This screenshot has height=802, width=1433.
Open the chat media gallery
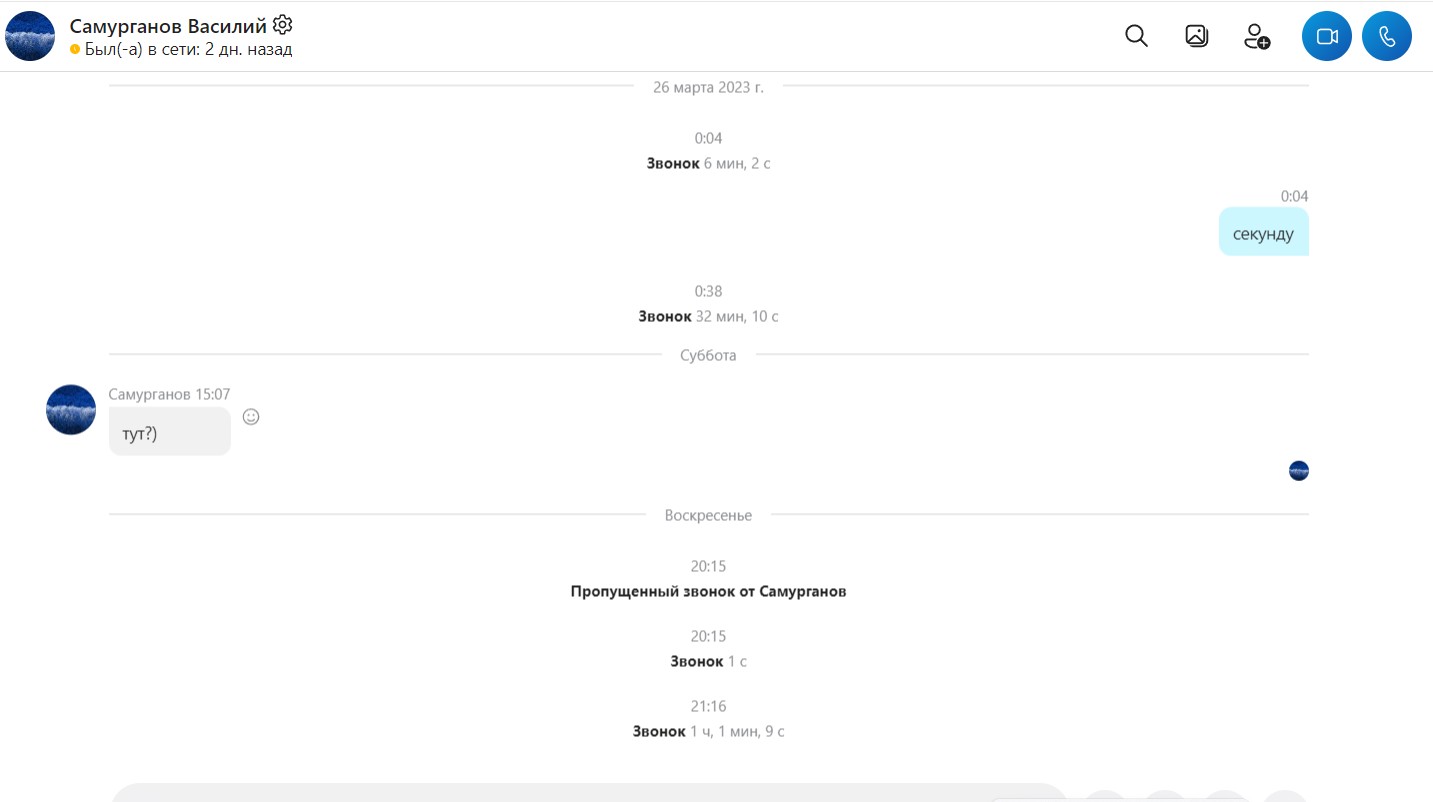1197,36
